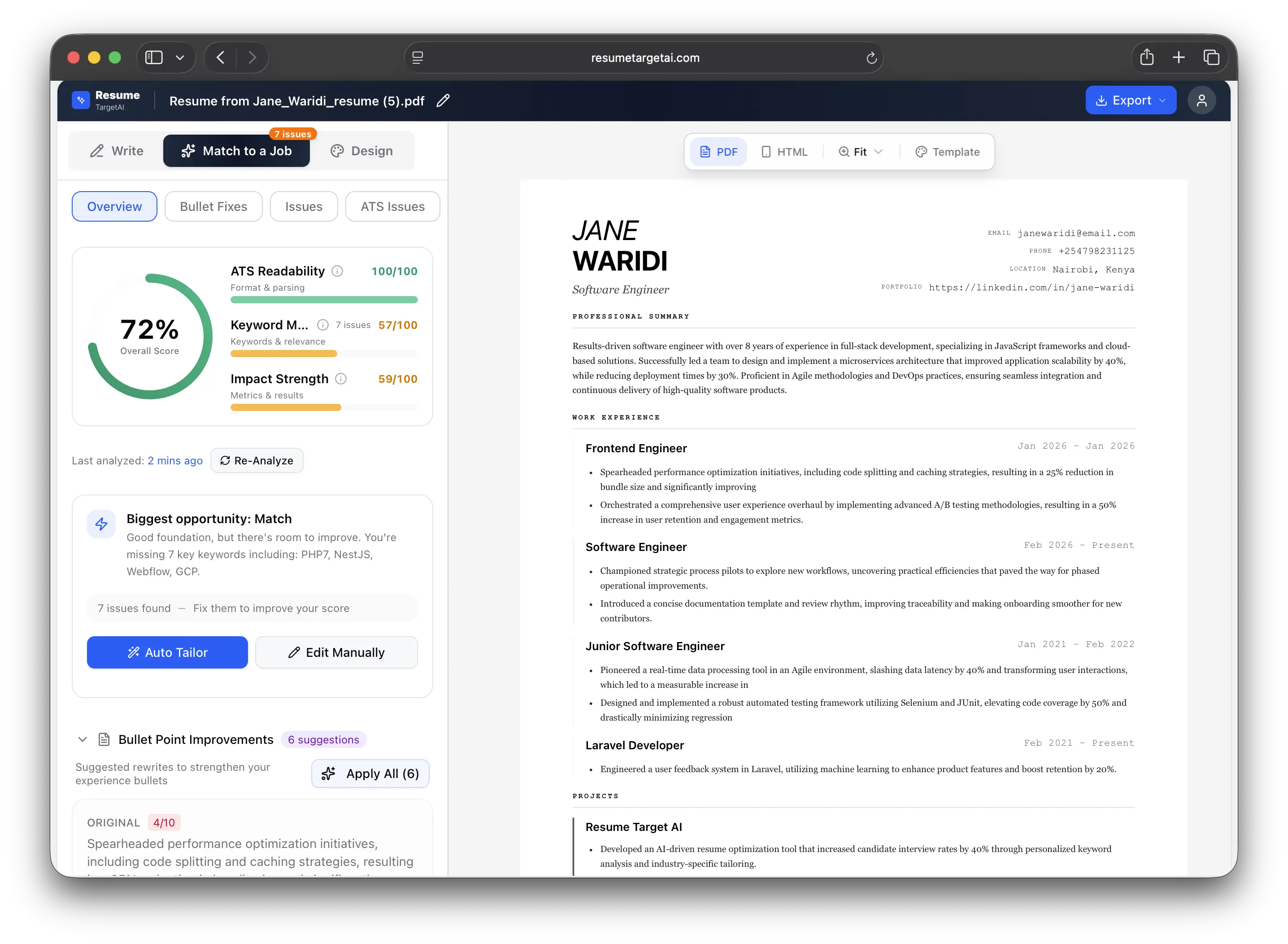Click the share icon in the Safari toolbar
Viewport: 1288px width, 944px height.
[1147, 57]
